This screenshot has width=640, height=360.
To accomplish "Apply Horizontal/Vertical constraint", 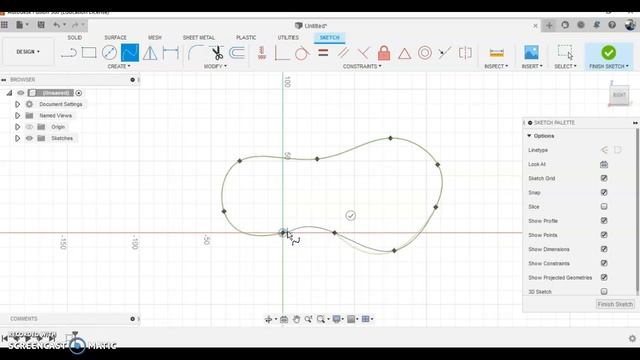I will (x=262, y=53).
